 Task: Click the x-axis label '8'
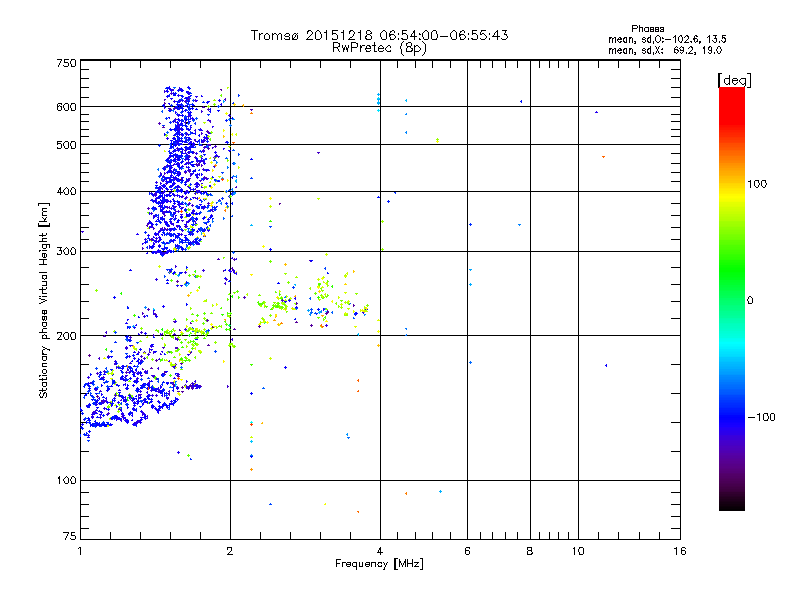tap(530, 551)
